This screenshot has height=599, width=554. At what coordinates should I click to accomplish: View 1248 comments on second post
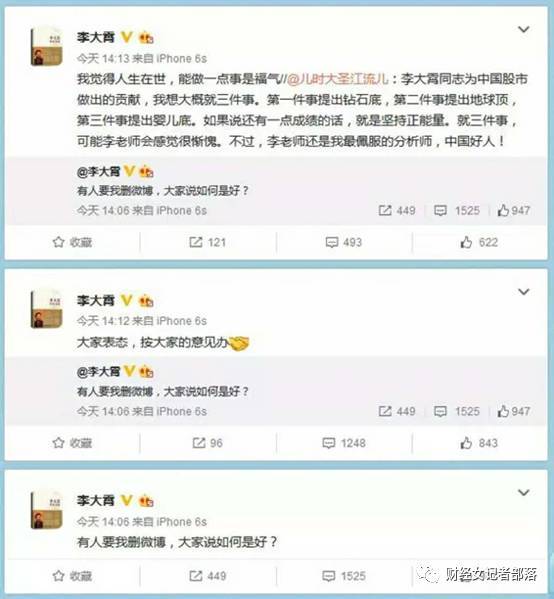click(x=344, y=443)
